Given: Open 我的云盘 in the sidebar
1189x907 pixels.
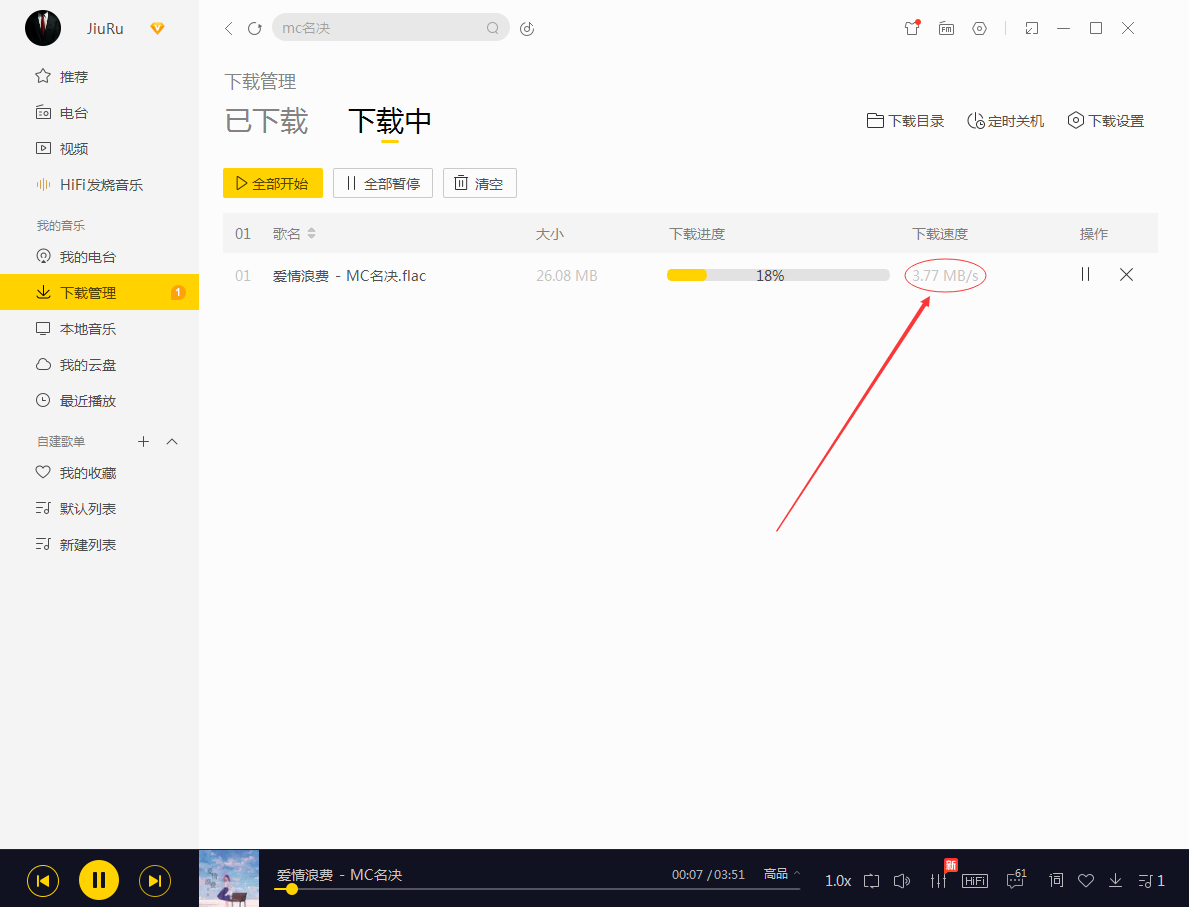Looking at the screenshot, I should pos(99,365).
